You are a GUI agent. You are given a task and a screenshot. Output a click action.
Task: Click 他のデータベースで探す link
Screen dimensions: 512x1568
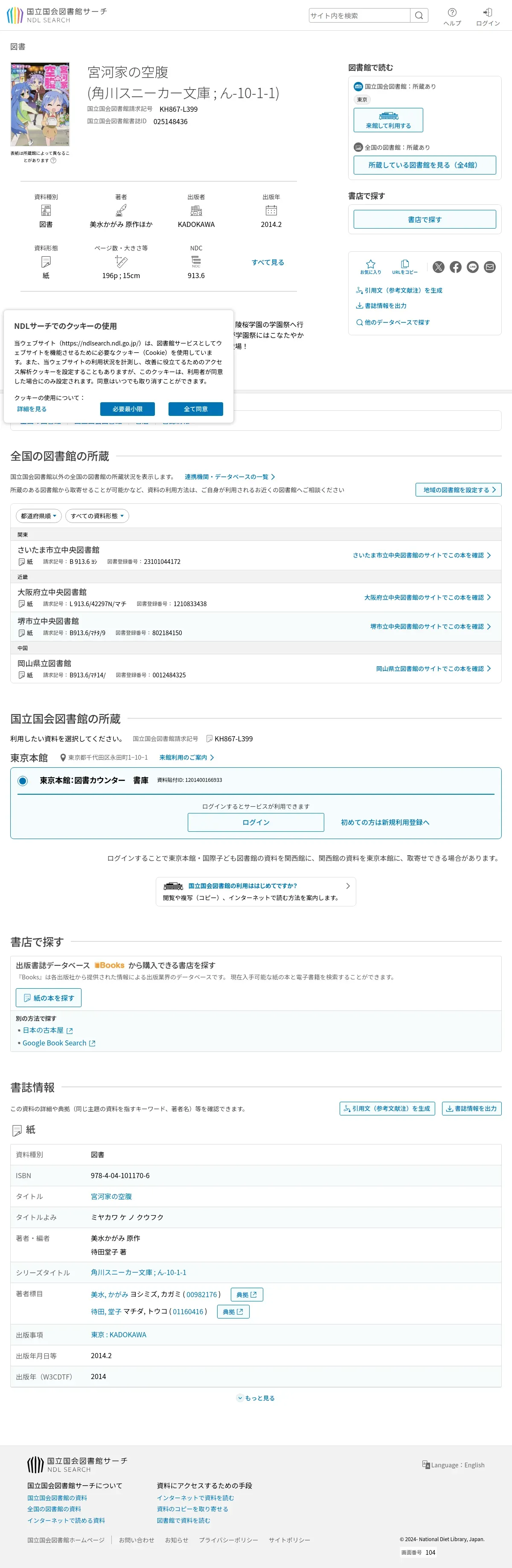click(x=393, y=322)
